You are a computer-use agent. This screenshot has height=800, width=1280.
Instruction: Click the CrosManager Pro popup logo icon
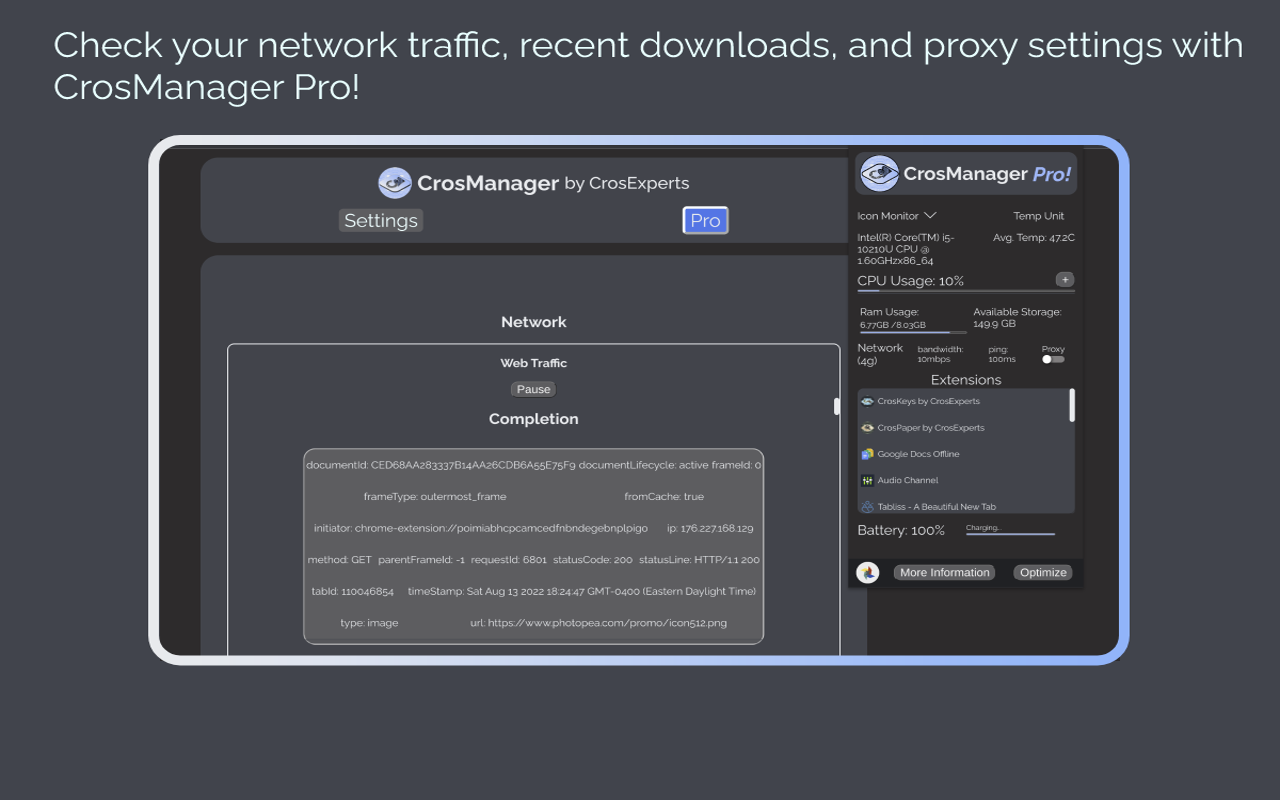[880, 173]
